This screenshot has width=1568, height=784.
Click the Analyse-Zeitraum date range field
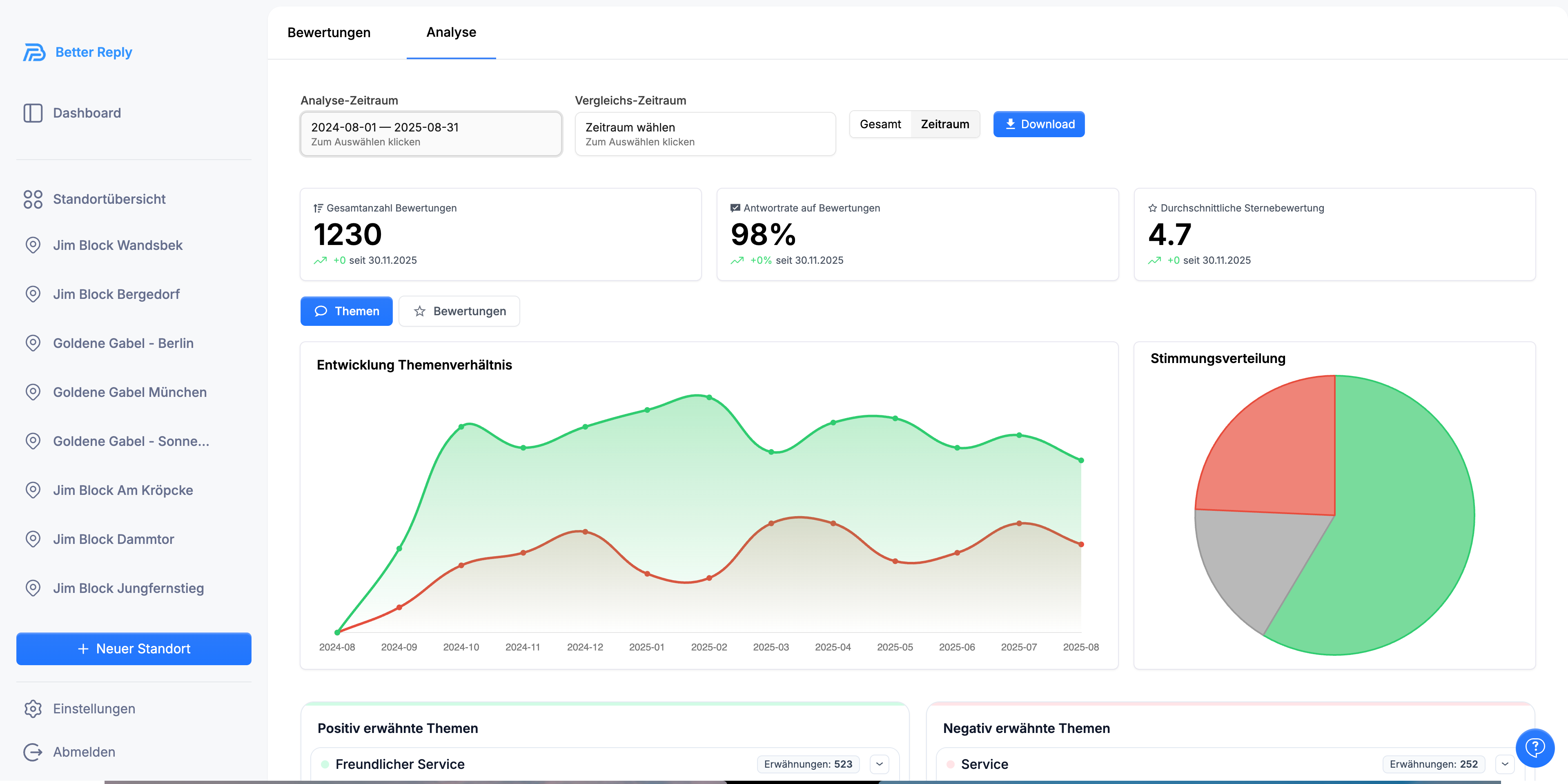431,134
